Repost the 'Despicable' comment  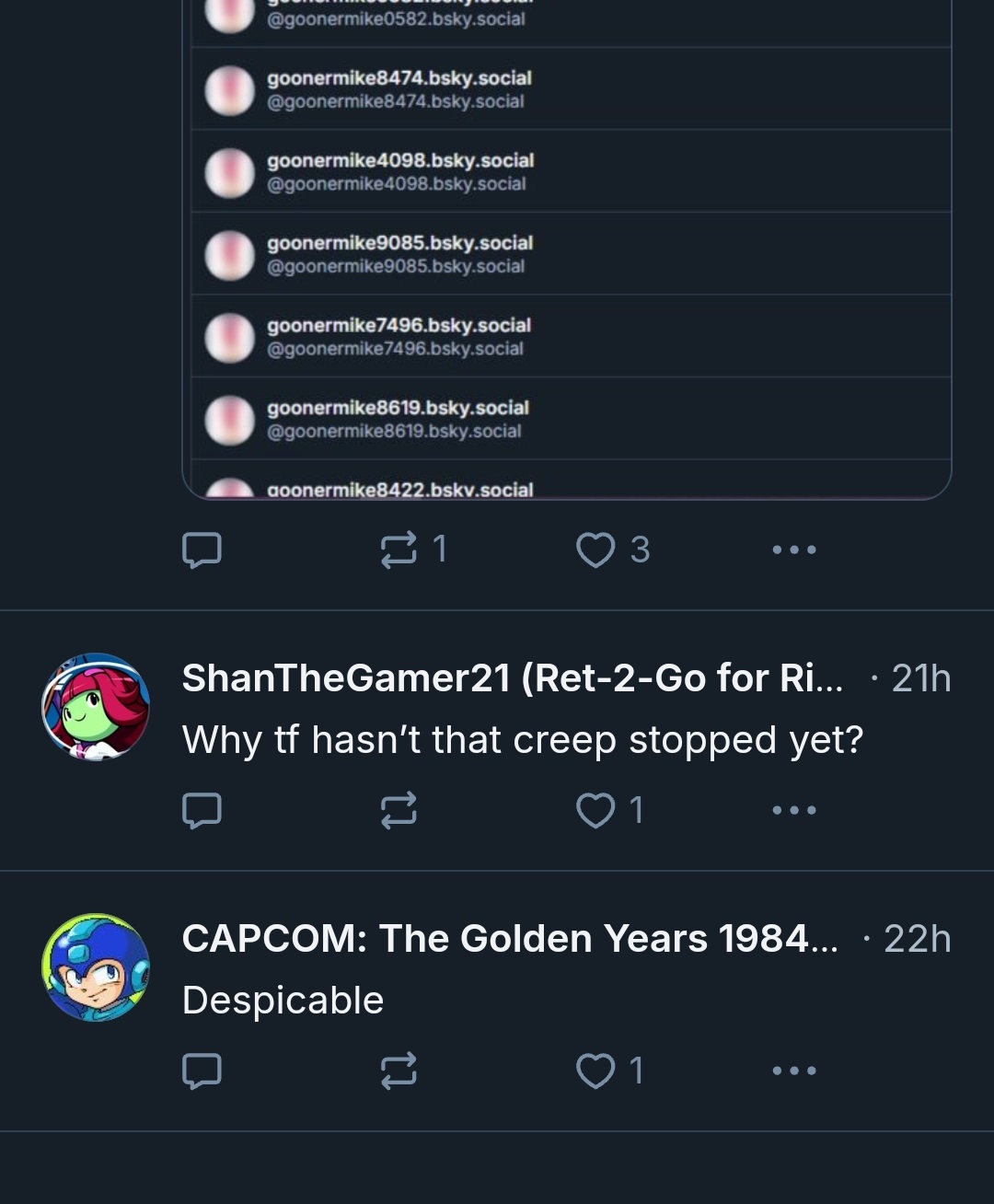[399, 1071]
